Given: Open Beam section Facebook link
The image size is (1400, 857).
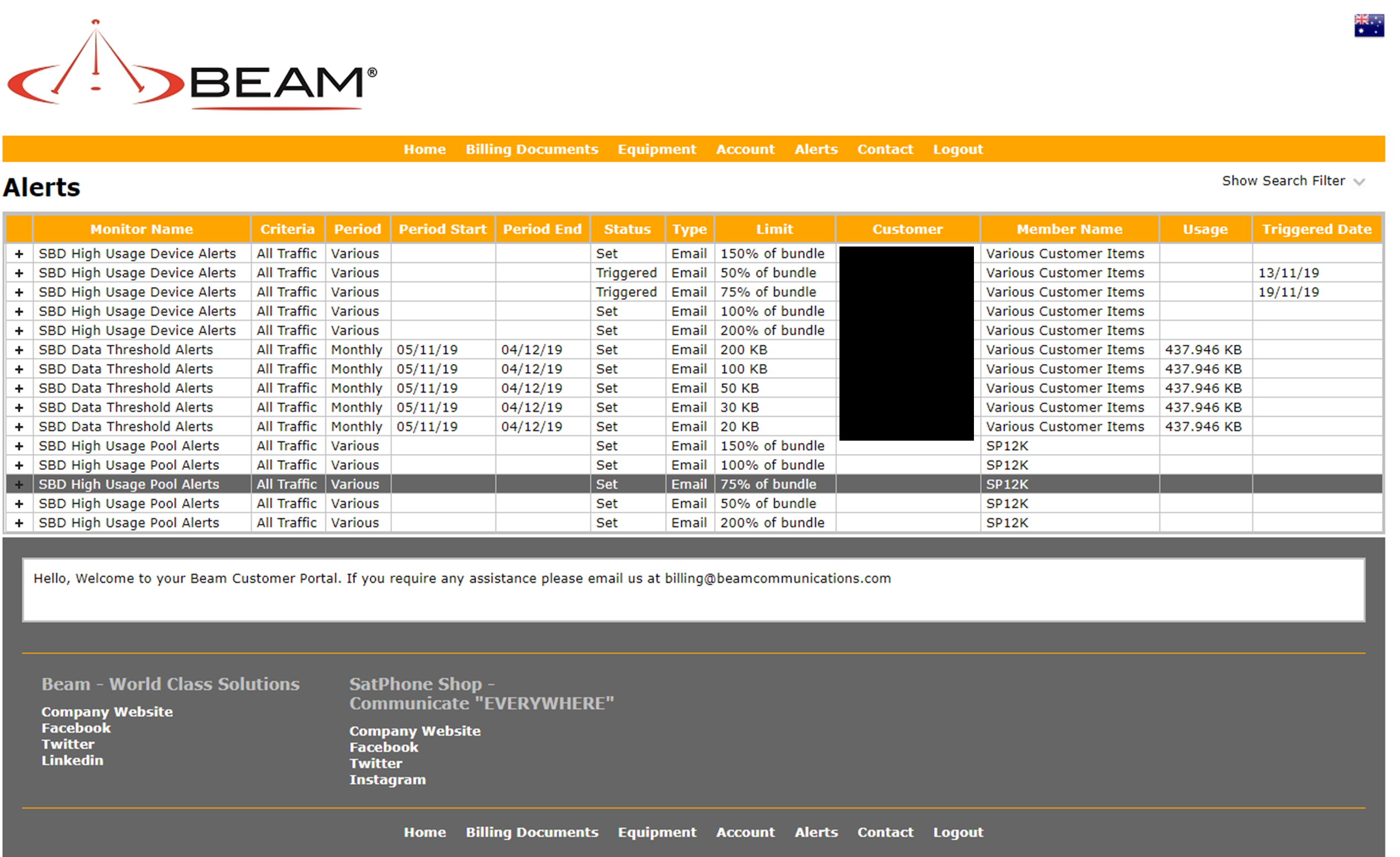Looking at the screenshot, I should click(76, 728).
